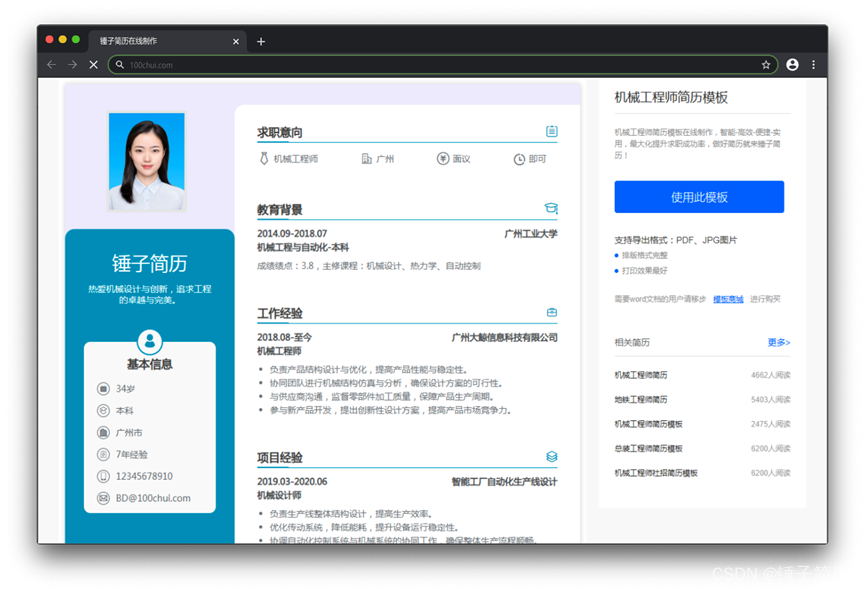This screenshot has height=593, width=865.
Task: Click the 机械工程与自动化-本科 major text
Action: click(x=303, y=248)
